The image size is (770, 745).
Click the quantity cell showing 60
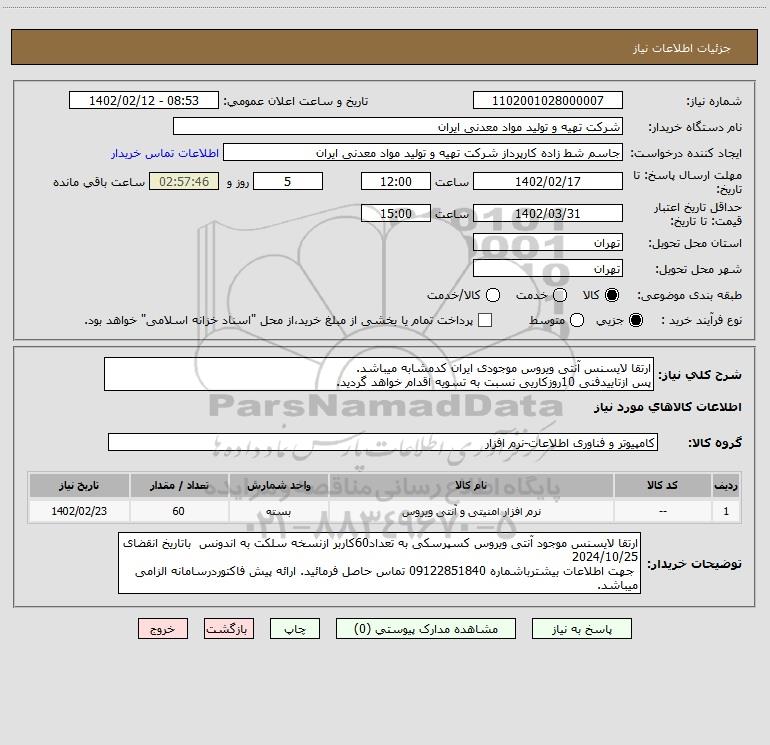click(x=179, y=511)
